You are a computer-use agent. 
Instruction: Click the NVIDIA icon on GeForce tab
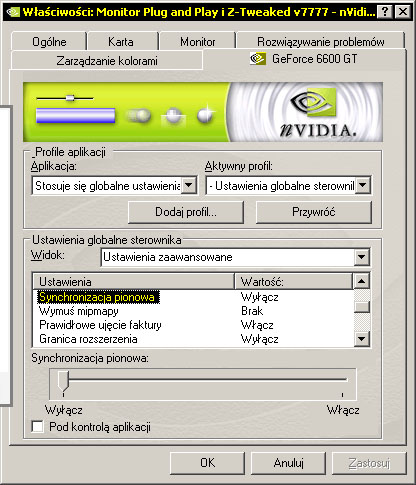tap(258, 59)
